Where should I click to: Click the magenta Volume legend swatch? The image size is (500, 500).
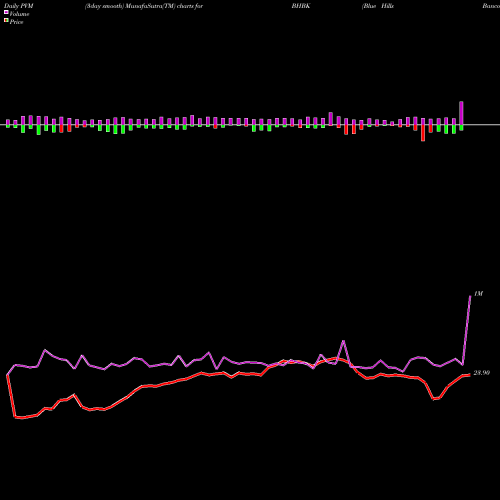point(6,13)
